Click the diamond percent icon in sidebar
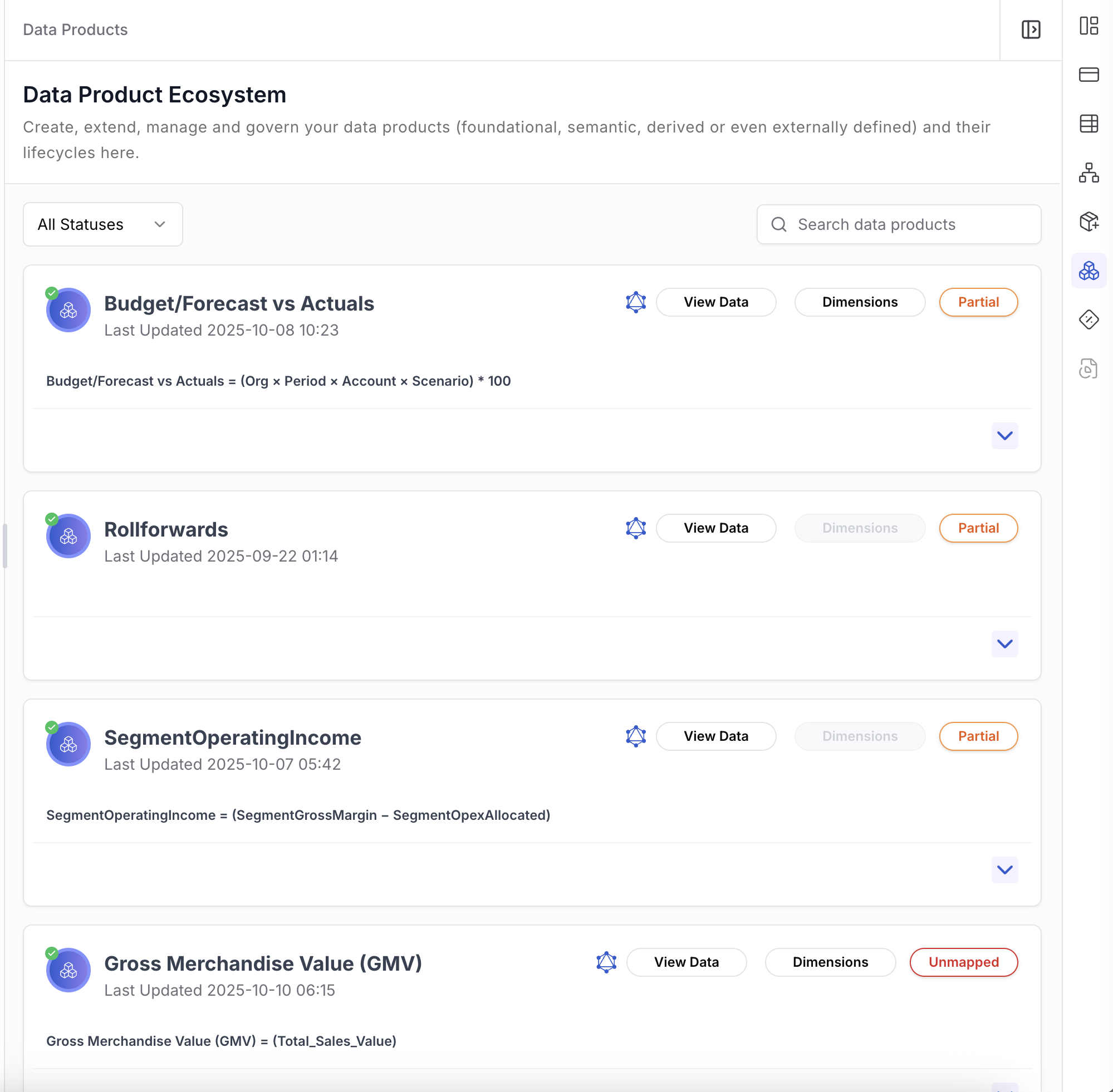Image resolution: width=1113 pixels, height=1092 pixels. pyautogui.click(x=1089, y=319)
